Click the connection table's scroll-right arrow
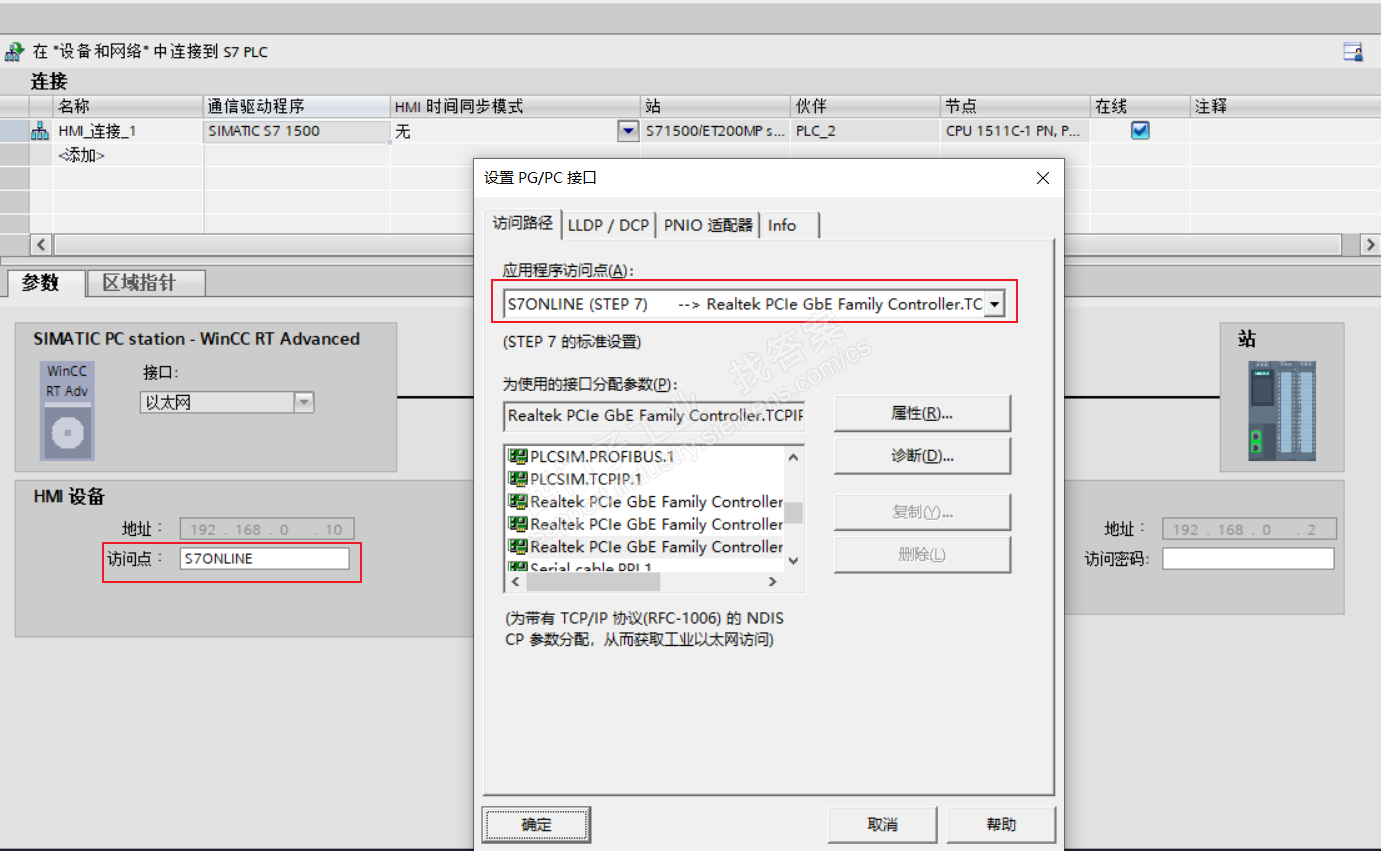 pyautogui.click(x=1370, y=244)
